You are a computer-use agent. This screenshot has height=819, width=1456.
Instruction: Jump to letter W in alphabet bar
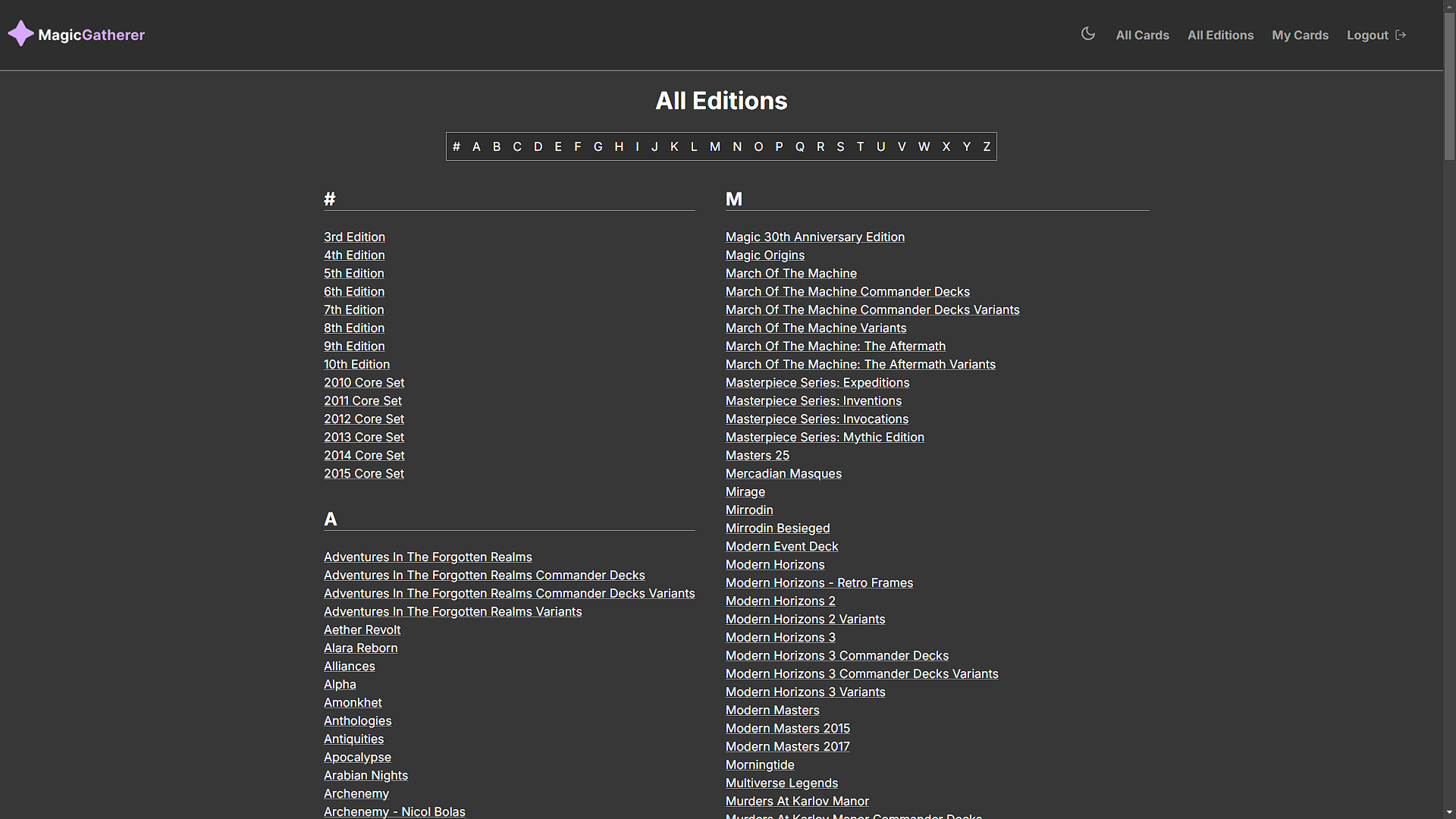point(924,147)
